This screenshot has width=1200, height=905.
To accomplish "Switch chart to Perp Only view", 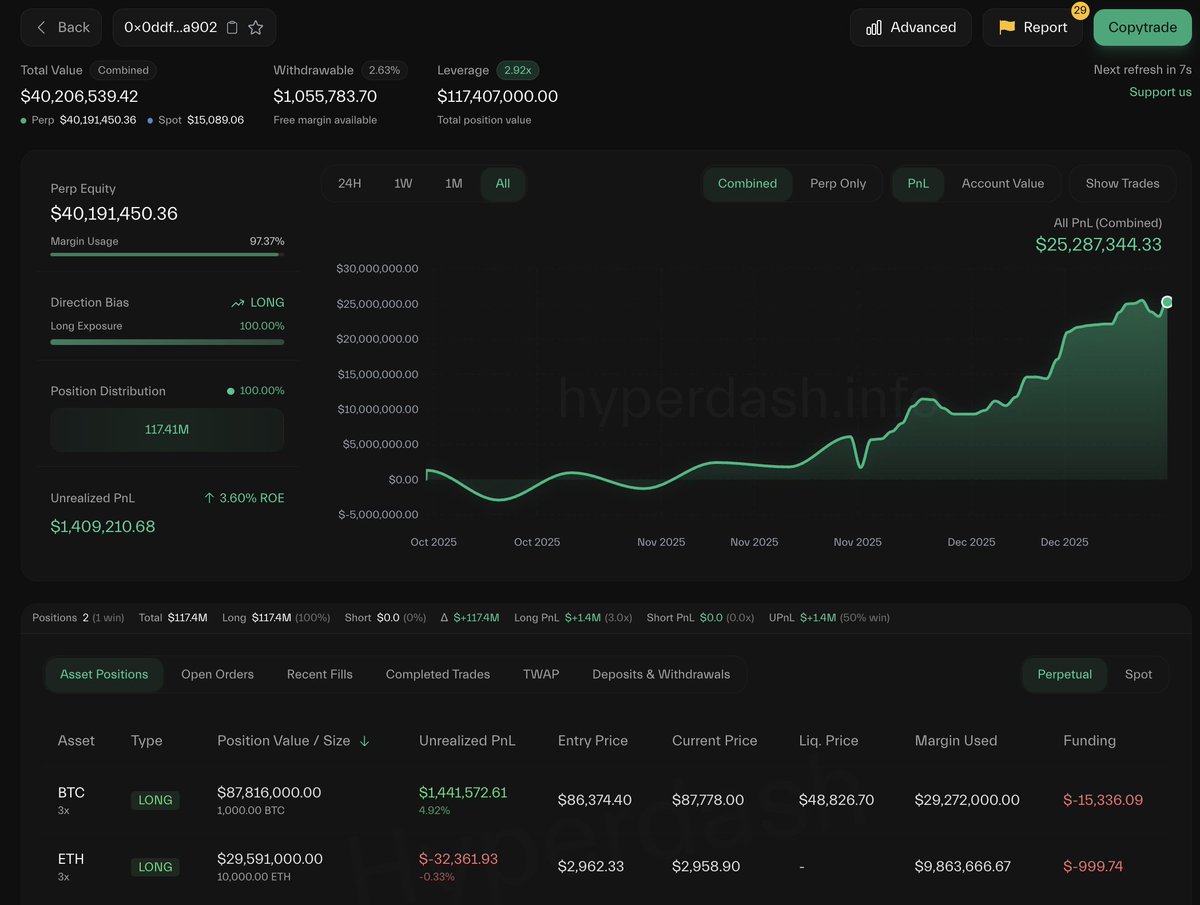I will pos(839,183).
